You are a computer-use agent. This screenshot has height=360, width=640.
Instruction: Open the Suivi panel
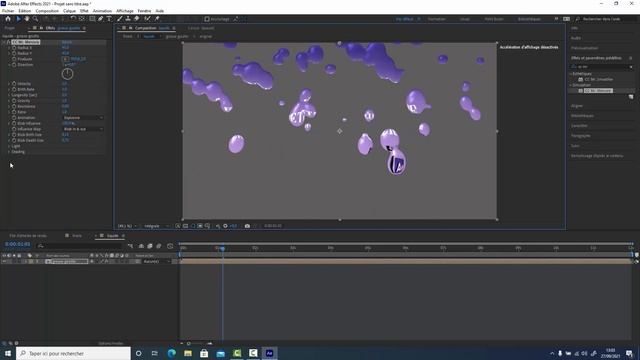point(575,146)
